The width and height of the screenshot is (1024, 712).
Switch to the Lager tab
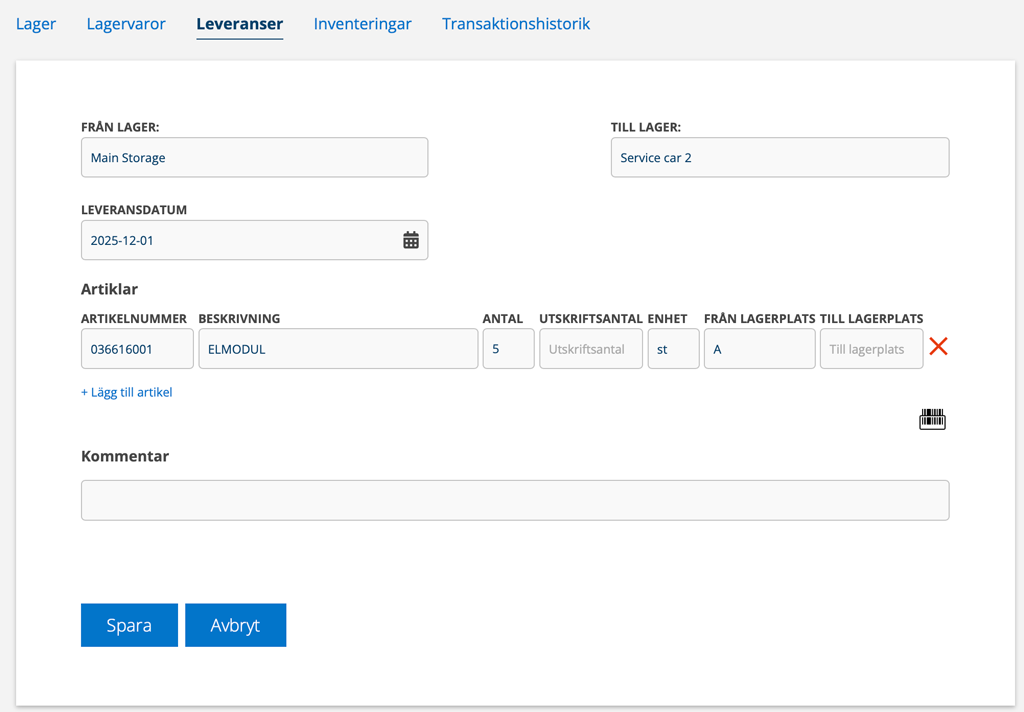(36, 24)
